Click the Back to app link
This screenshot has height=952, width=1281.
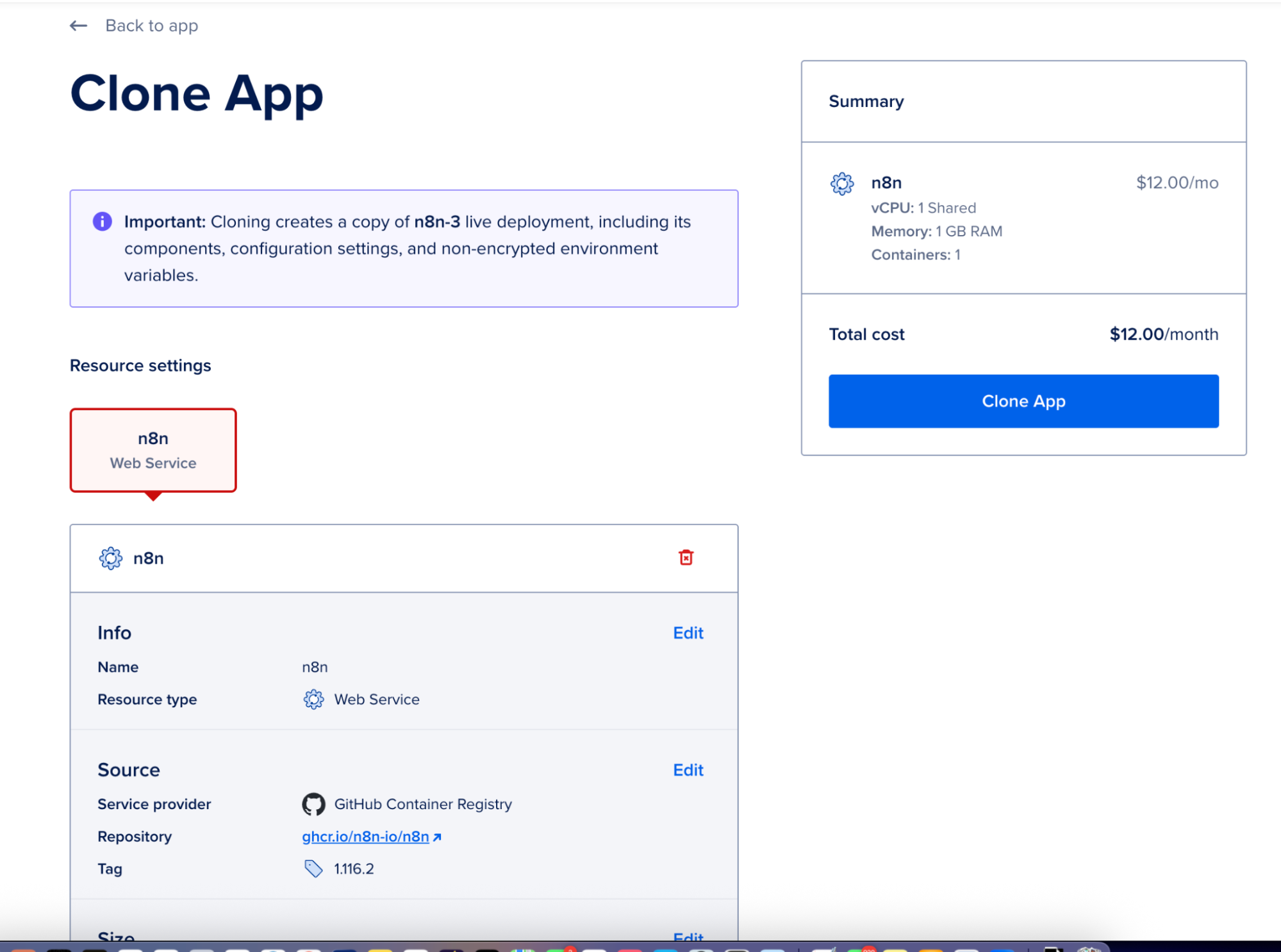coord(151,26)
